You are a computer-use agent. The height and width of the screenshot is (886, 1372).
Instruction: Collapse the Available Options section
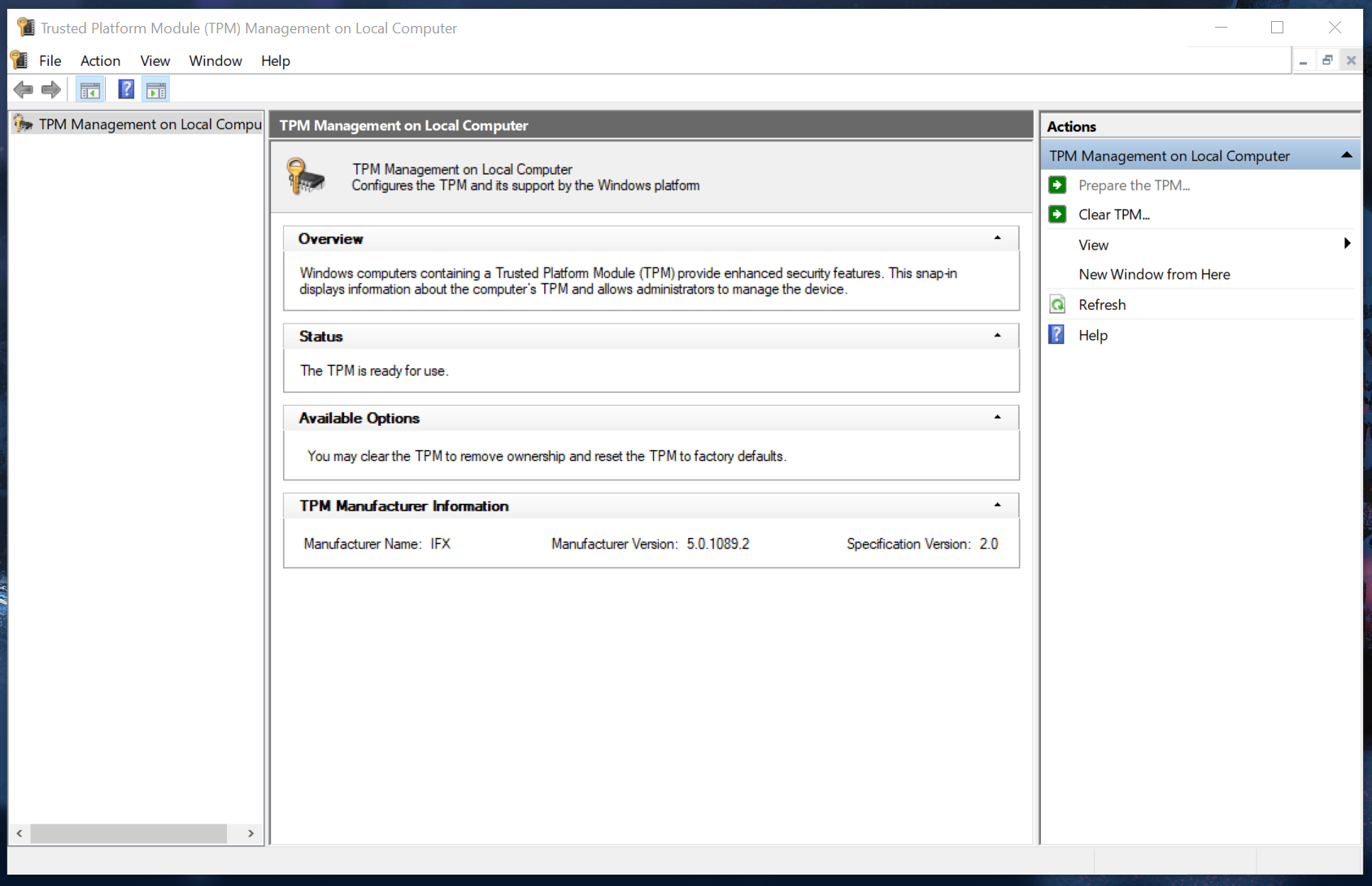click(997, 417)
